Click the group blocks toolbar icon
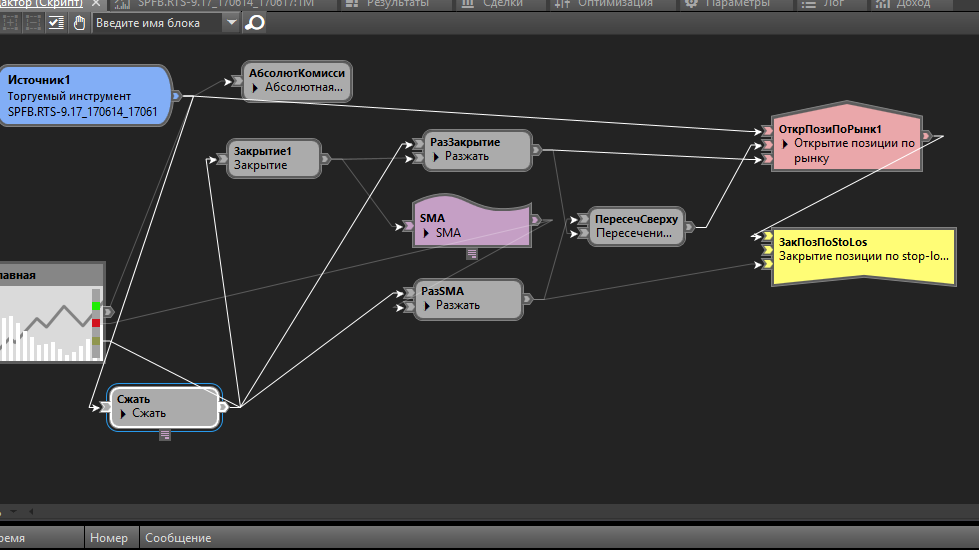Image resolution: width=979 pixels, height=550 pixels. tap(11, 23)
